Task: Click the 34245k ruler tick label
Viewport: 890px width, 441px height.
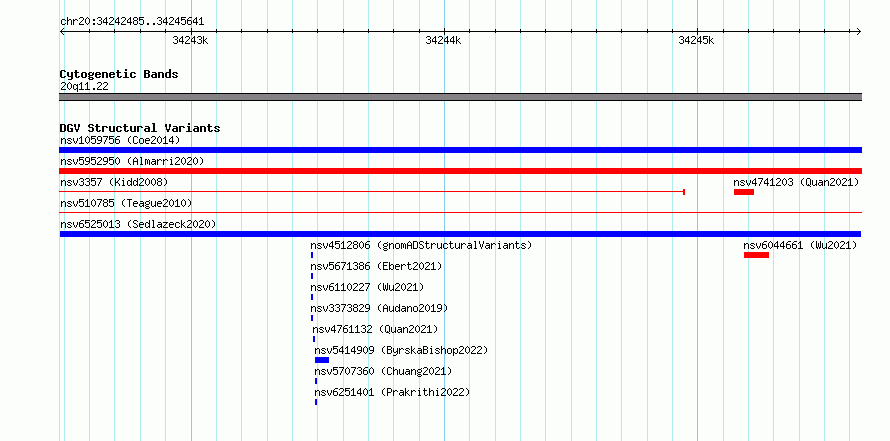Action: point(696,40)
